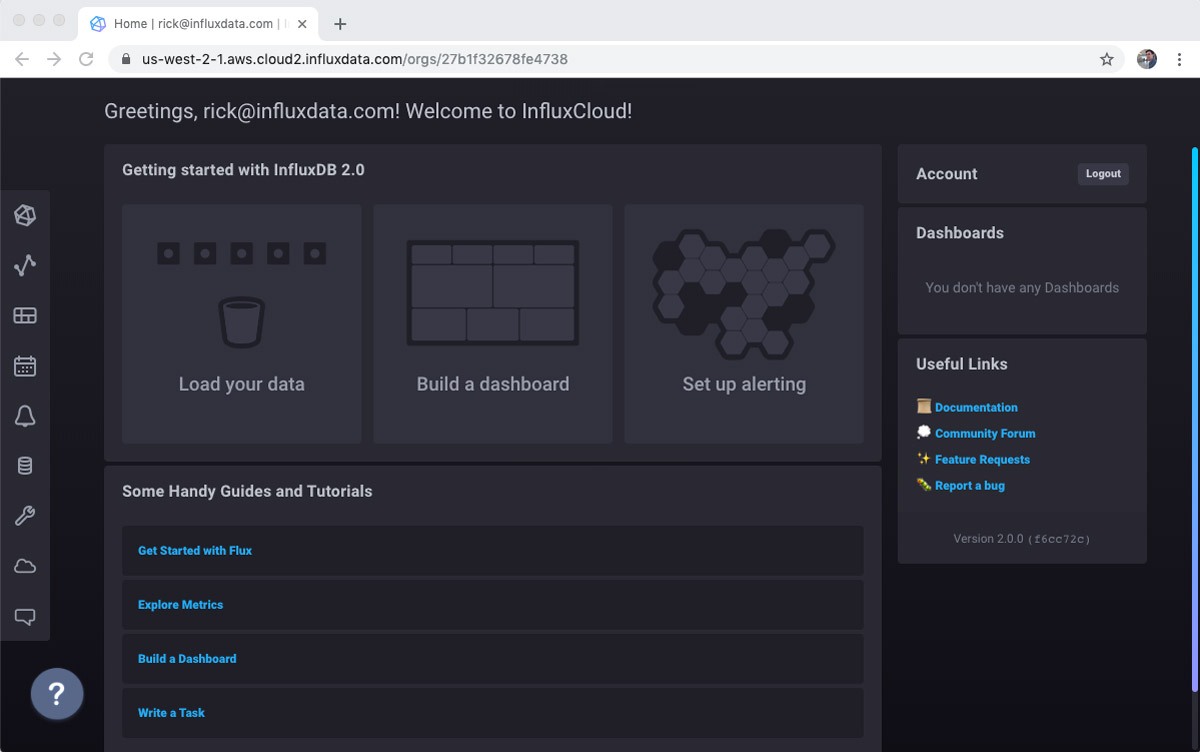Open the Data Explorer graph icon in sidebar

pos(25,265)
